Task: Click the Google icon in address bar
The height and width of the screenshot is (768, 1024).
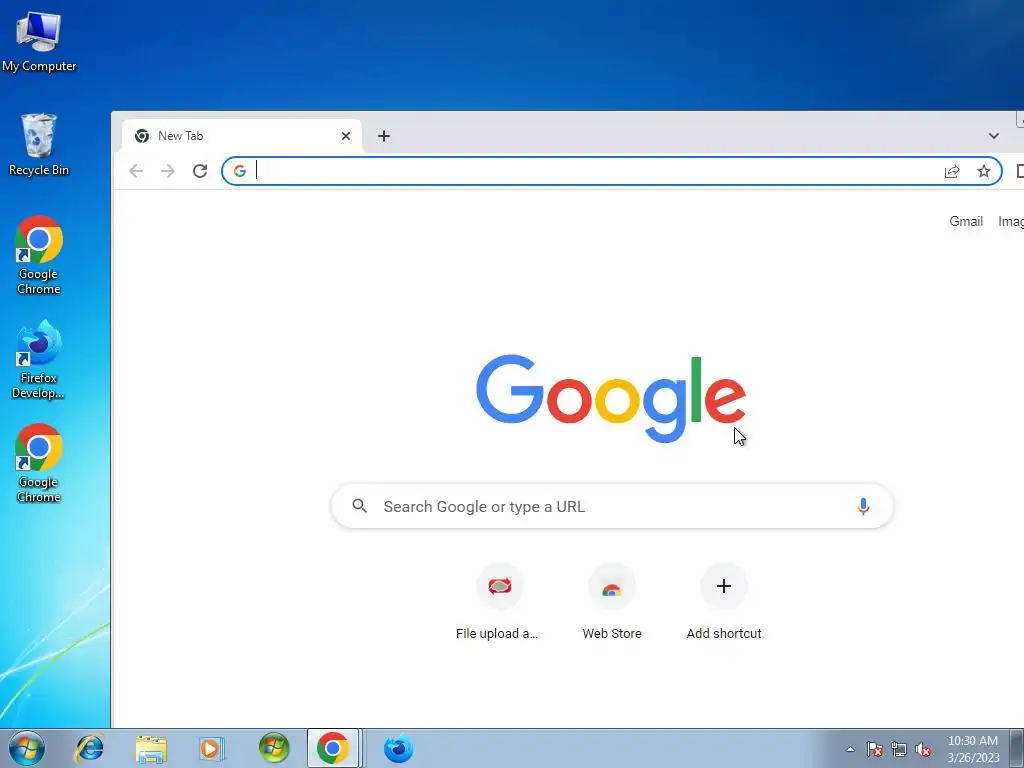Action: click(x=240, y=171)
